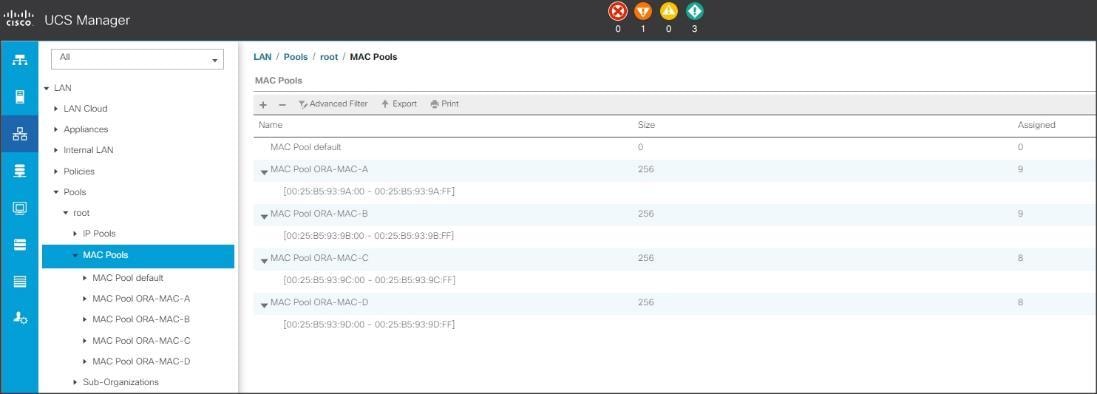
Task: Select MAC Pool ORA-MAC-B in the tree
Action: tap(141, 319)
